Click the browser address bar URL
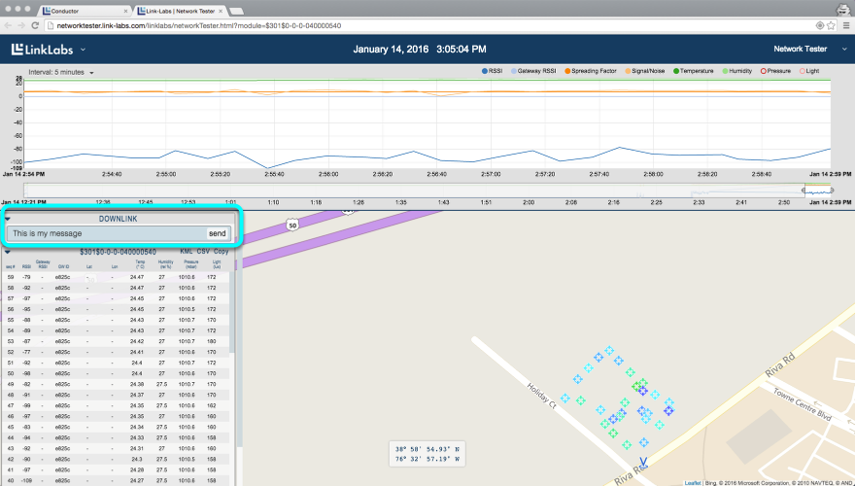The image size is (855, 486). [200, 25]
